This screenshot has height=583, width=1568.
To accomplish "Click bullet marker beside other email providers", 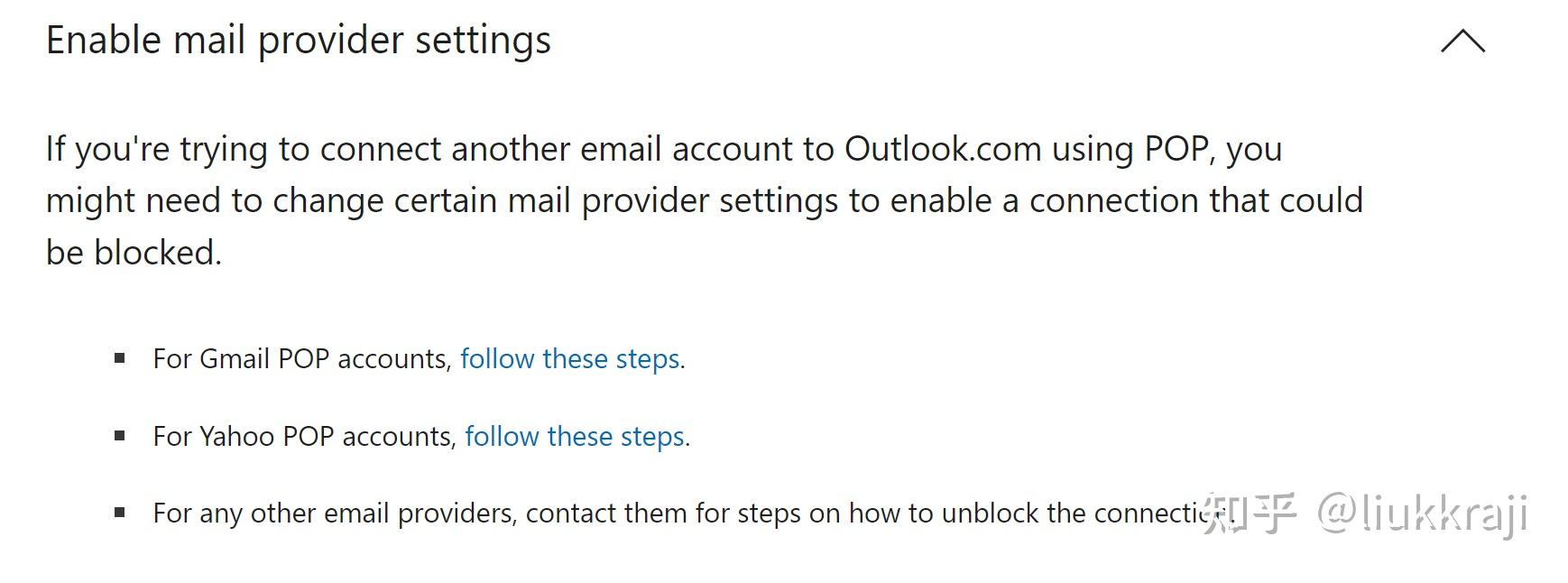I will pos(120,513).
